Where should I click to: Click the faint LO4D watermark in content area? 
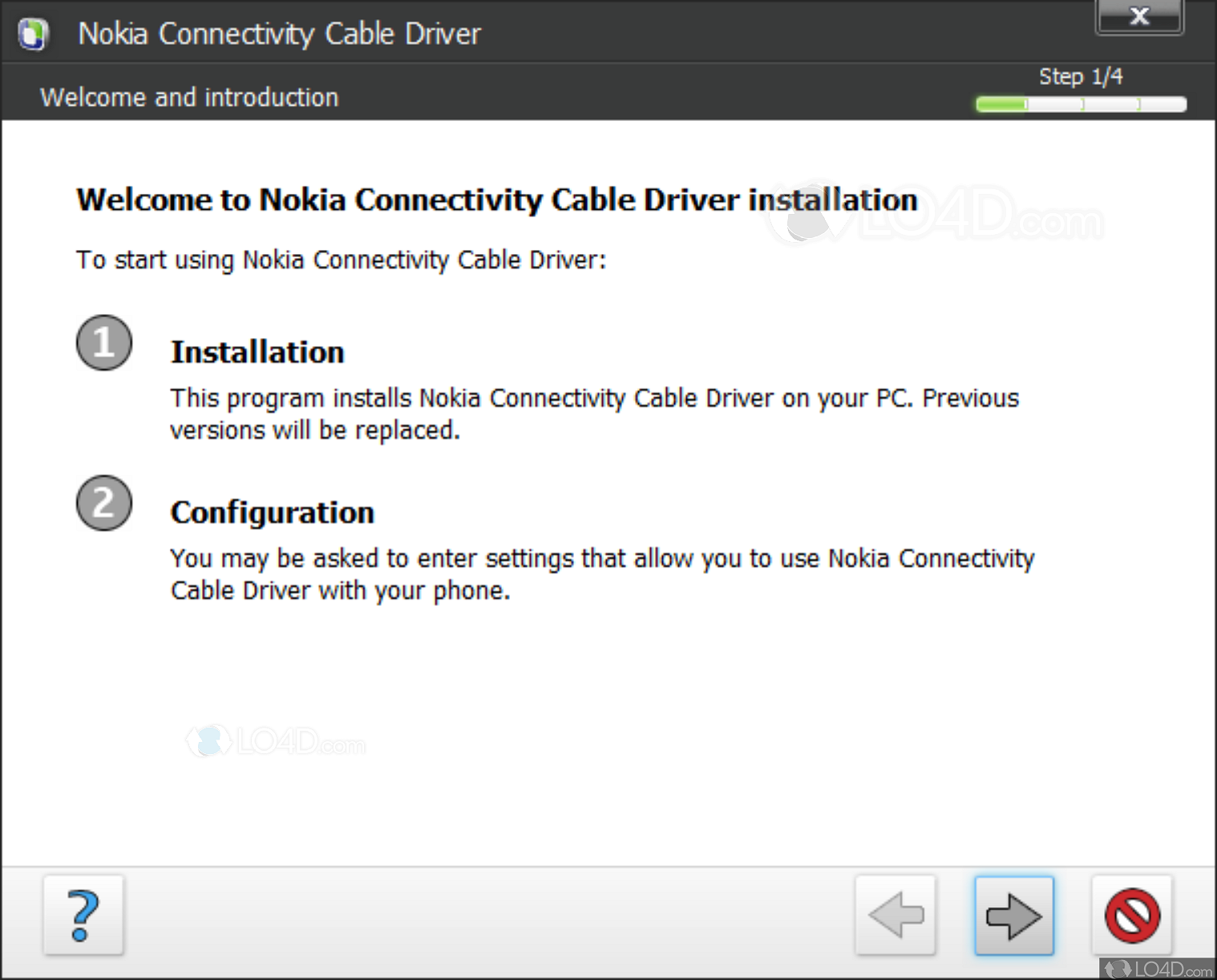(277, 742)
